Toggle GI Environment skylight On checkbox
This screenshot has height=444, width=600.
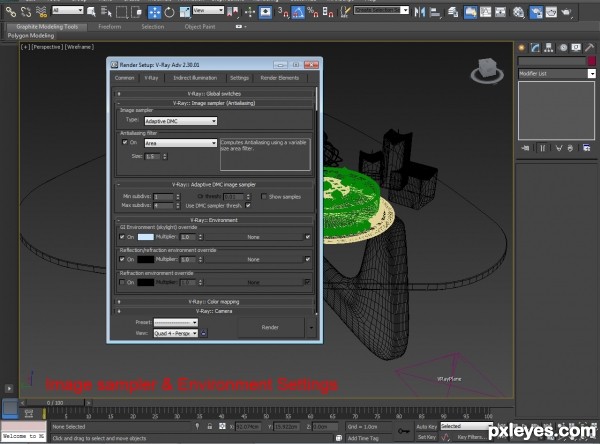[x=122, y=237]
